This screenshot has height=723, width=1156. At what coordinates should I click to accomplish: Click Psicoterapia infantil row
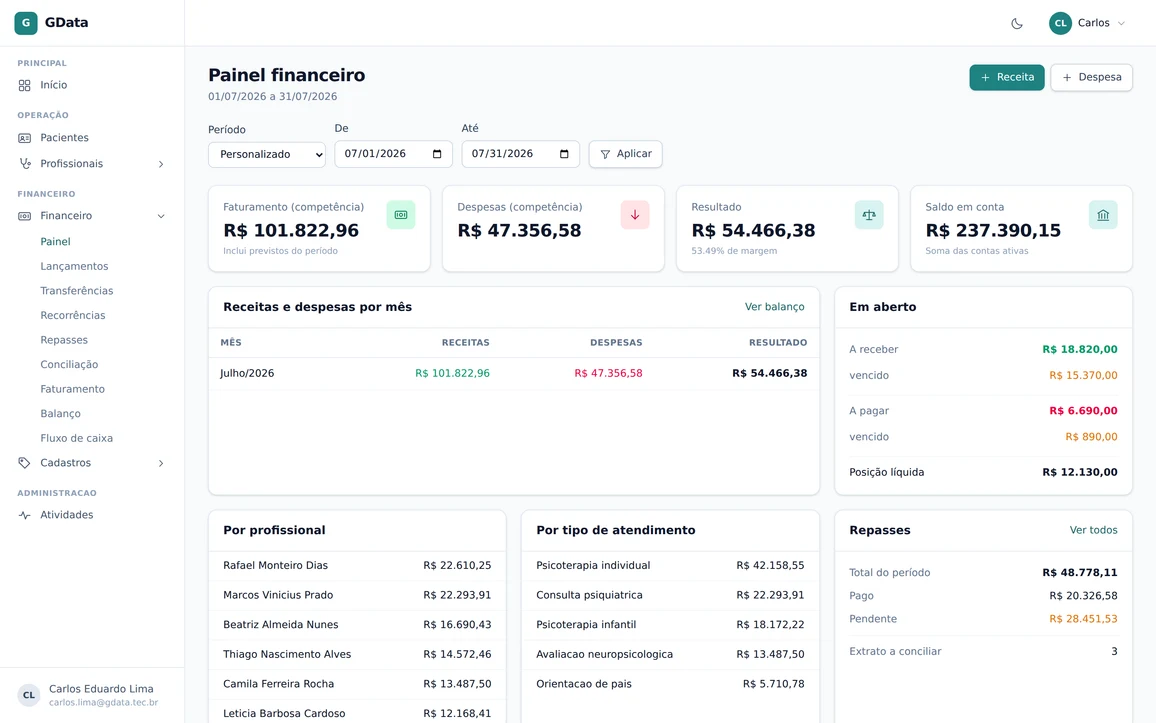(670, 625)
